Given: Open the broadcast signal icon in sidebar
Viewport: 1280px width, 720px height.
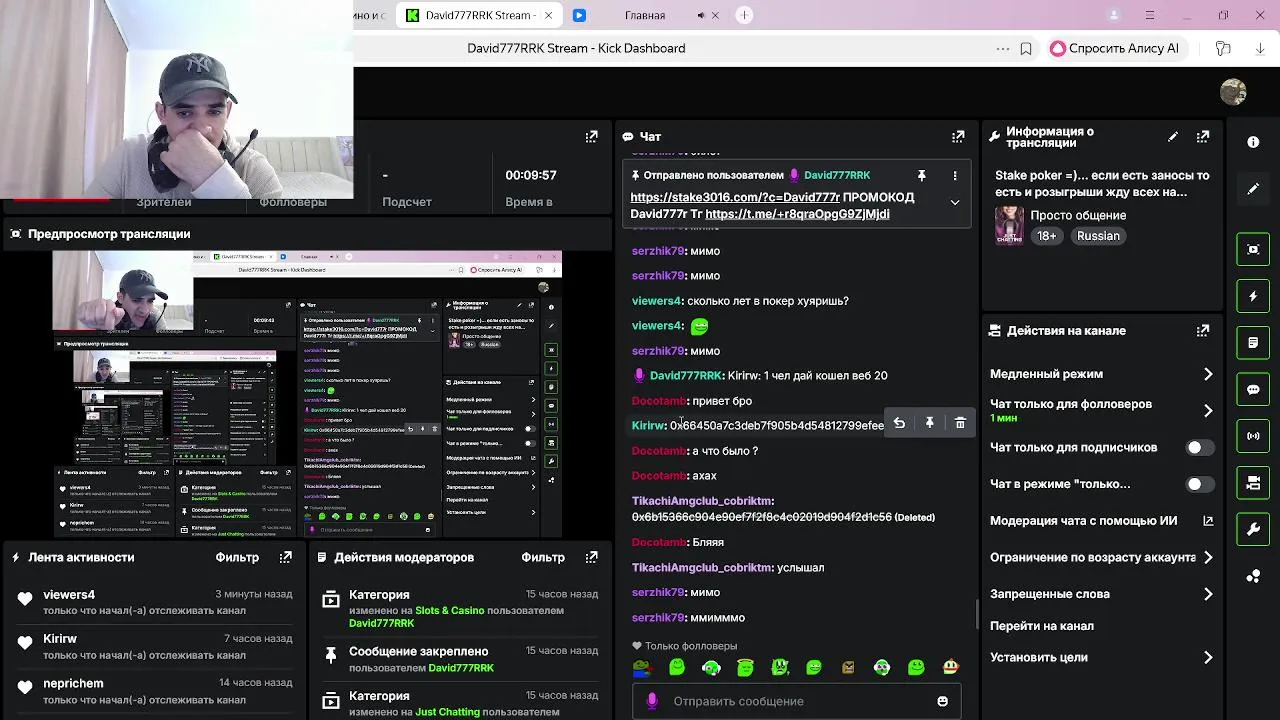Looking at the screenshot, I should pos(1253,436).
